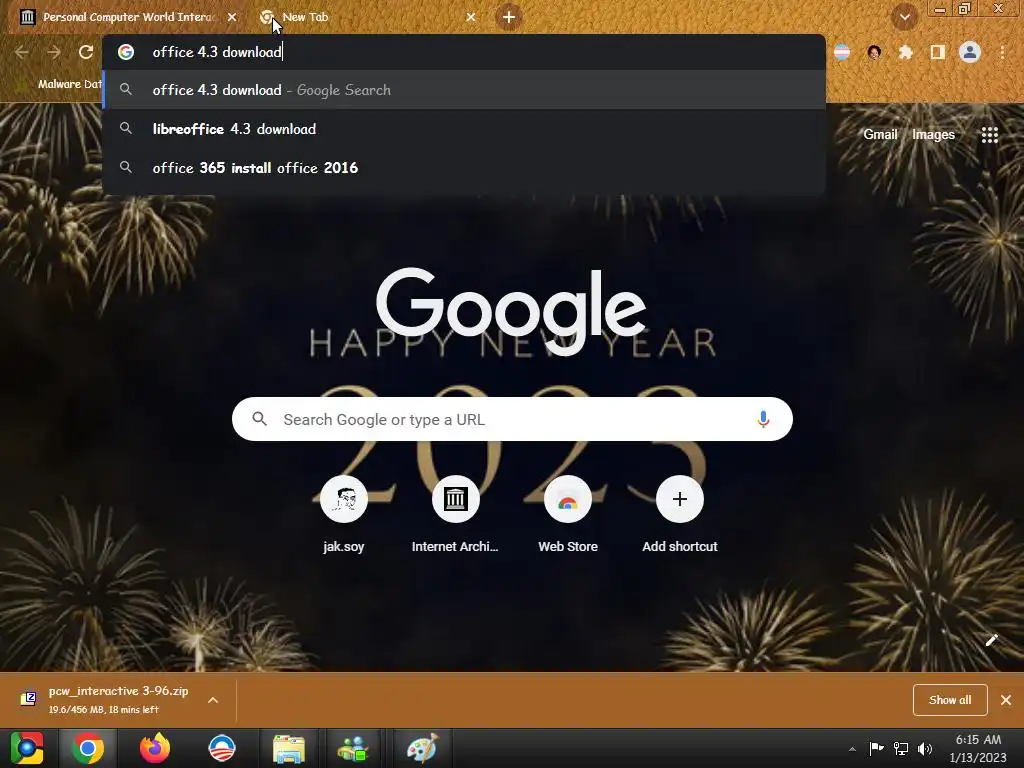Expand the tab search dropdown arrow
Screen dimensions: 1024x768
[x=904, y=17]
